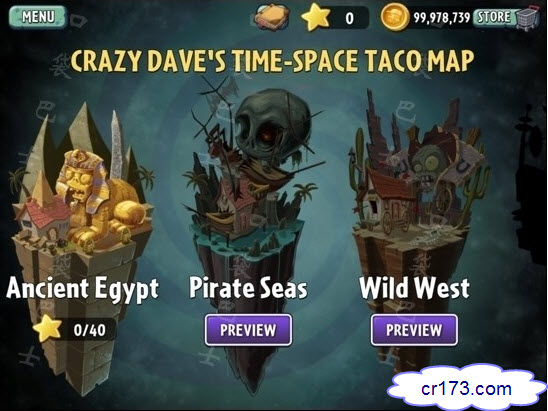Screen dimensions: 548x411
Task: Click the star icon in top bar
Action: 316,17
